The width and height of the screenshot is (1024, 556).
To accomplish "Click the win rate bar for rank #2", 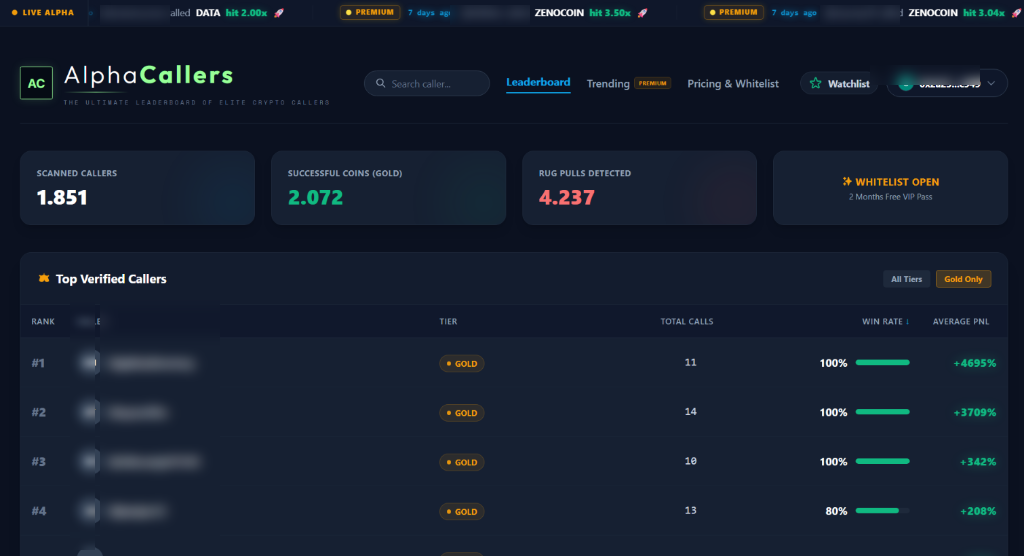I will 882,412.
